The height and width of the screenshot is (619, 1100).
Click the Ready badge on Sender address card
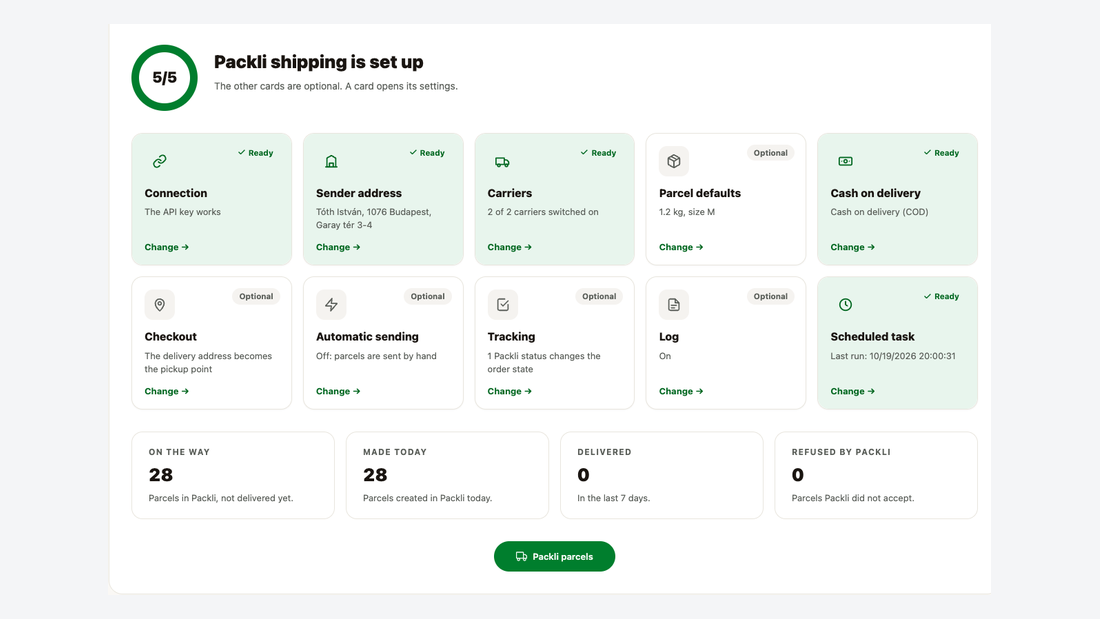tap(427, 153)
